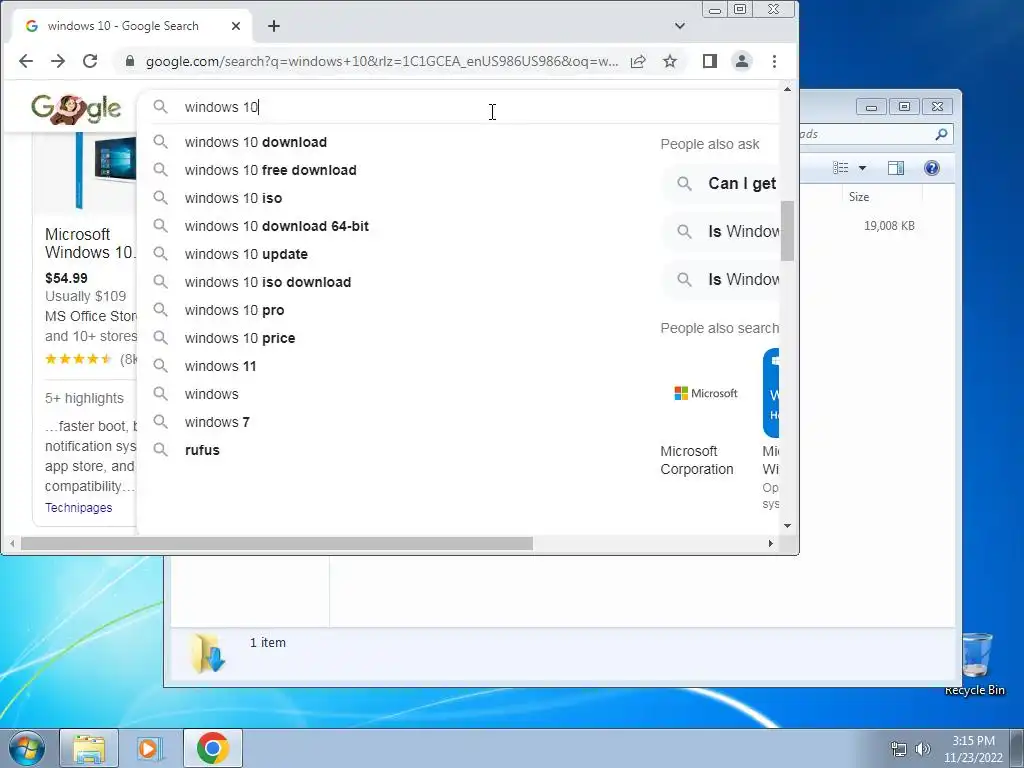Change view icon in the Explorer window

click(841, 168)
